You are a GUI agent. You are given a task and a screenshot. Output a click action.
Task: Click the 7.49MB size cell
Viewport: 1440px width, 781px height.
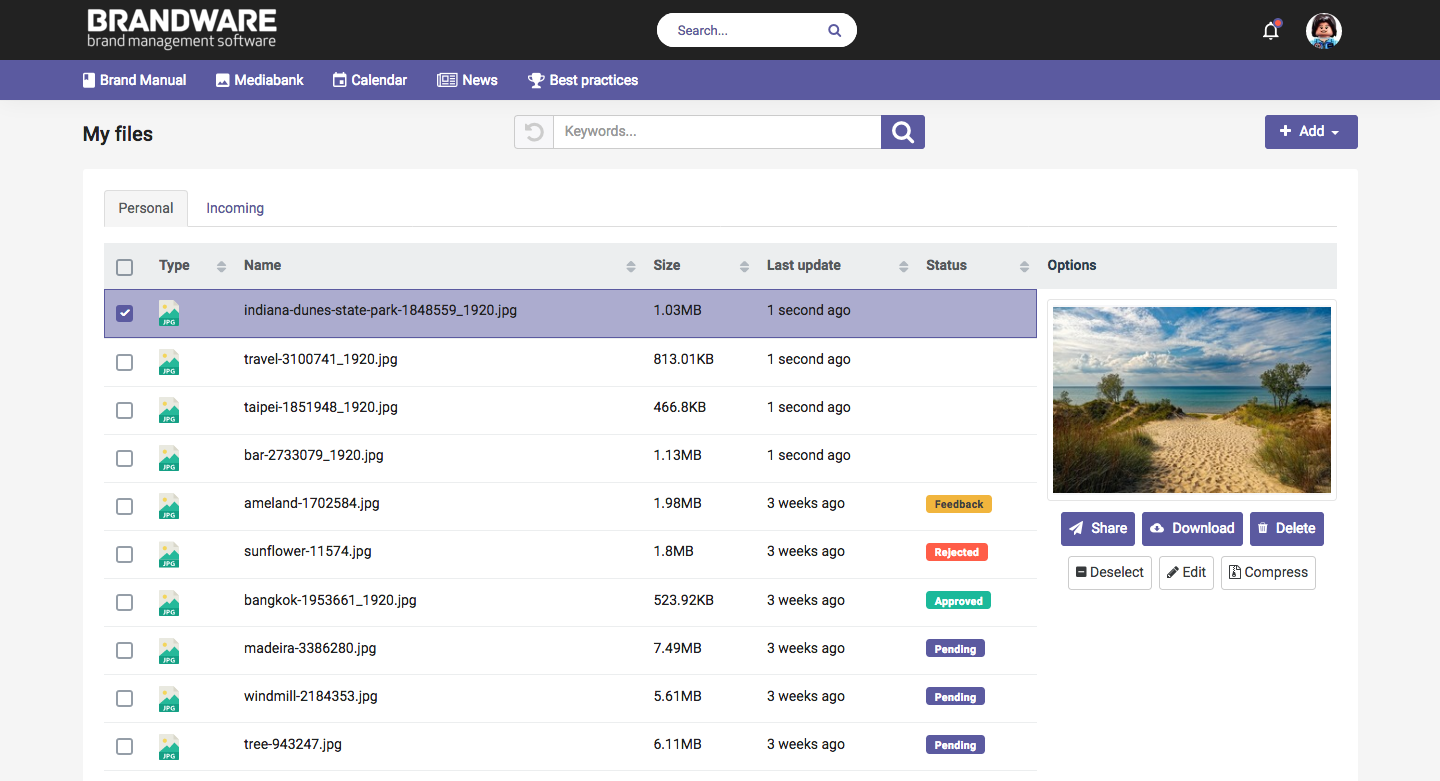pyautogui.click(x=678, y=648)
